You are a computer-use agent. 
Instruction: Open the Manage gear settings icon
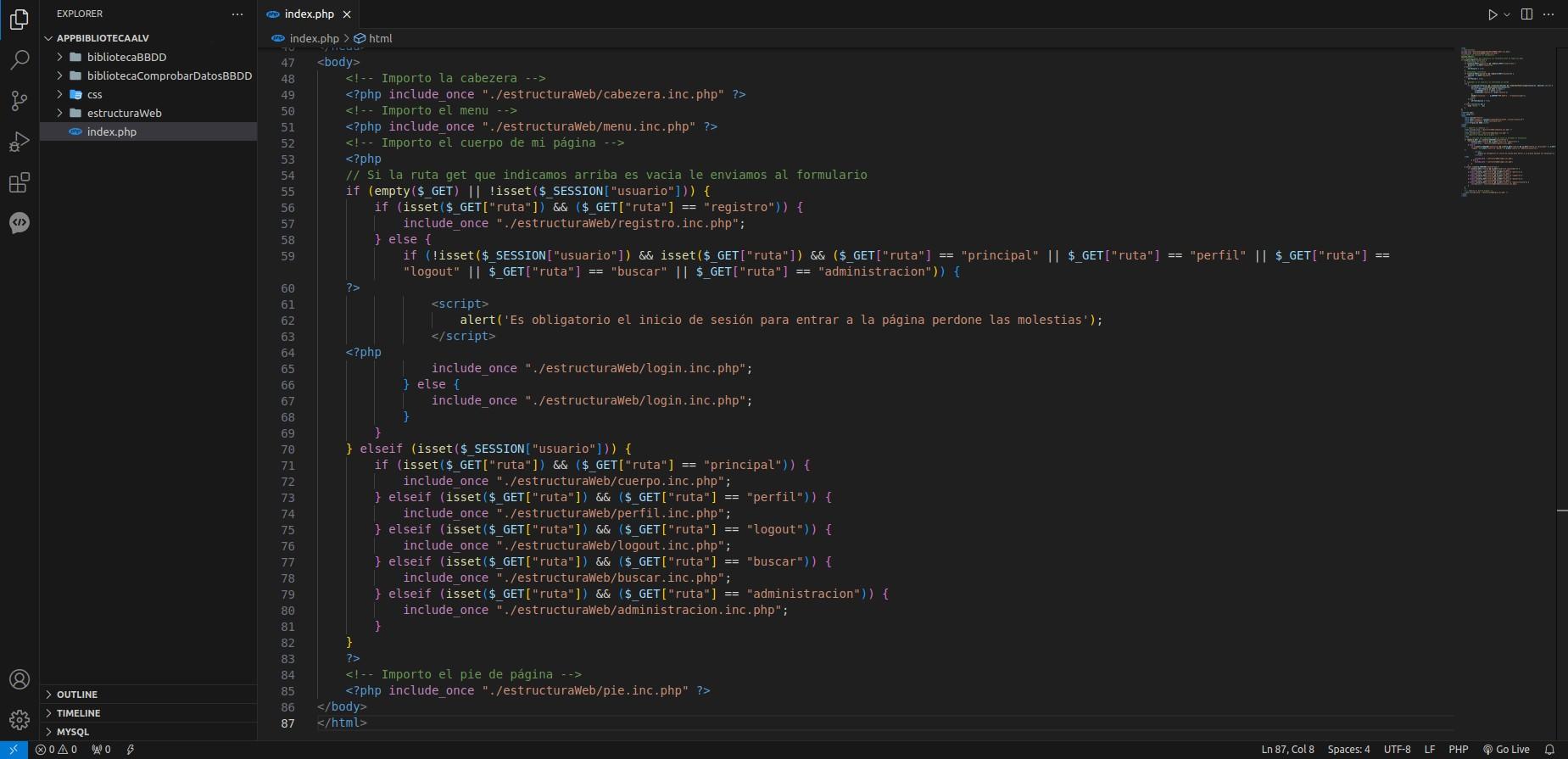(x=20, y=720)
